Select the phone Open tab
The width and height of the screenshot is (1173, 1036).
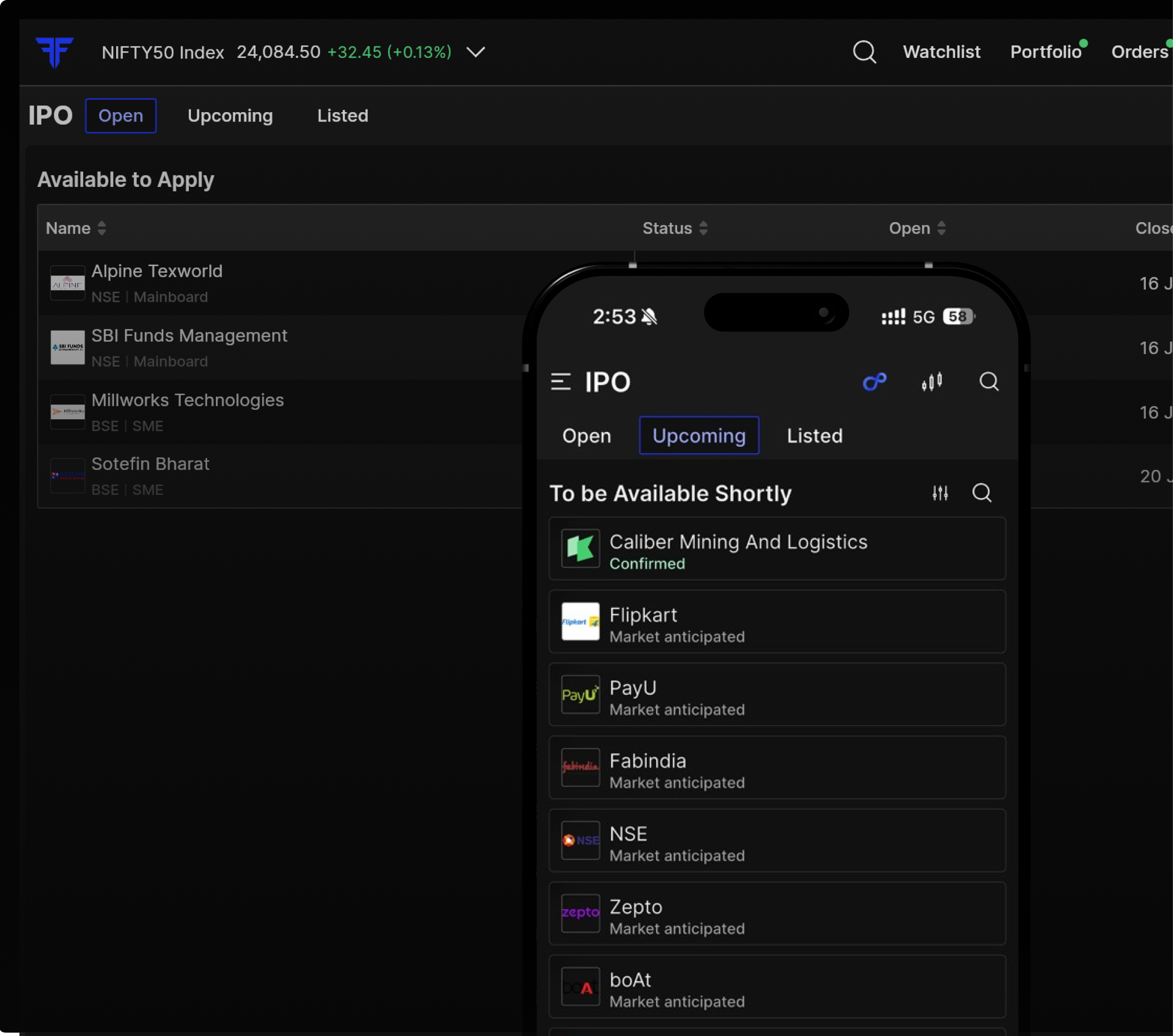587,436
